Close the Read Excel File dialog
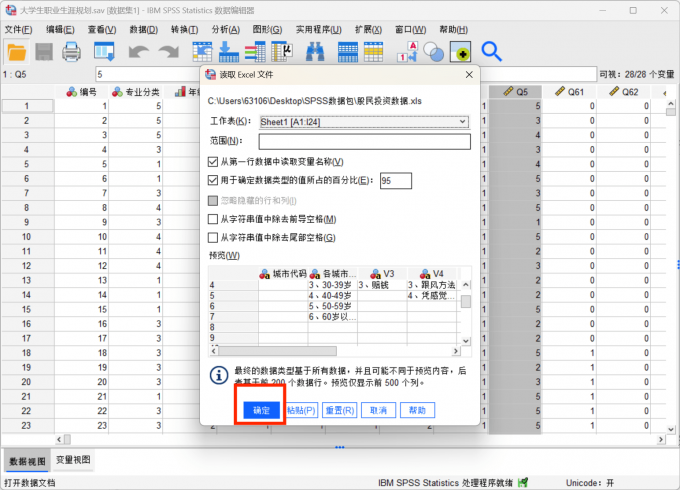Image resolution: width=680 pixels, height=490 pixels. click(469, 75)
